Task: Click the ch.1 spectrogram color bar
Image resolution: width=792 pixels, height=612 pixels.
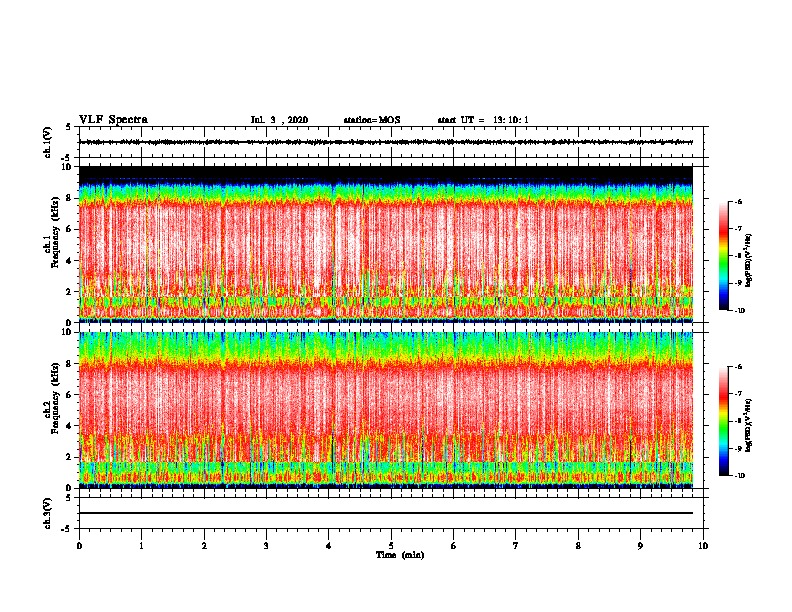Action: [723, 256]
